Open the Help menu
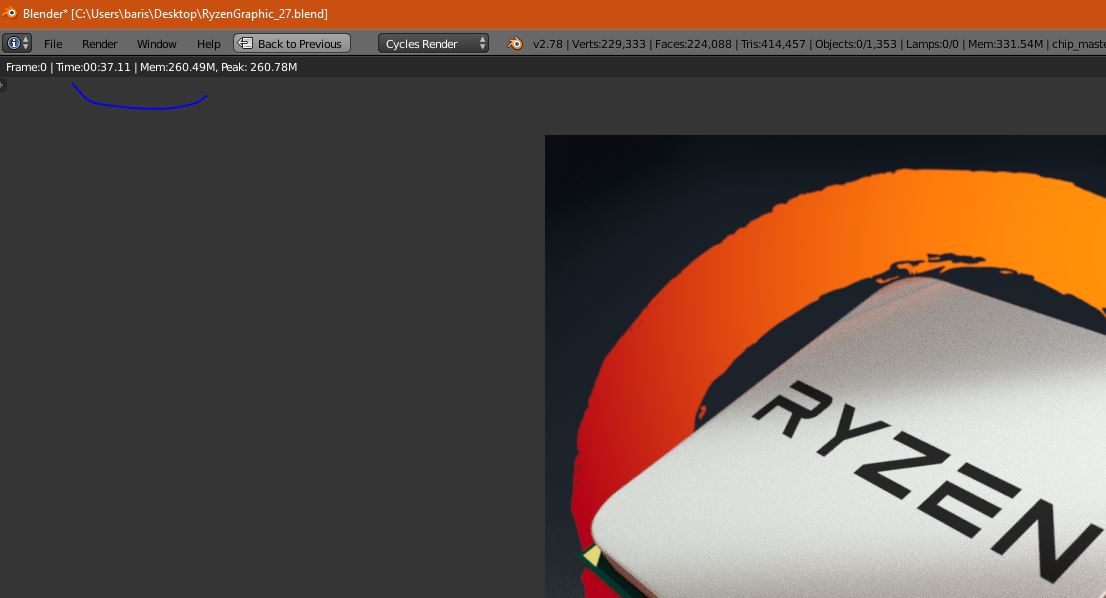 click(x=209, y=44)
